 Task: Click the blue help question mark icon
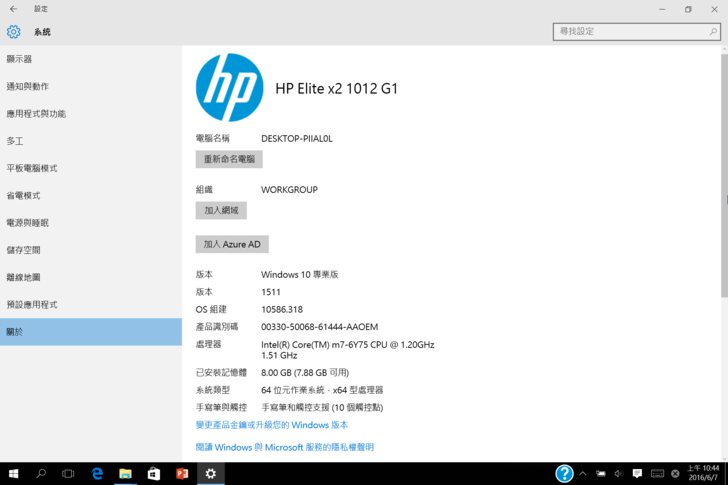(564, 473)
